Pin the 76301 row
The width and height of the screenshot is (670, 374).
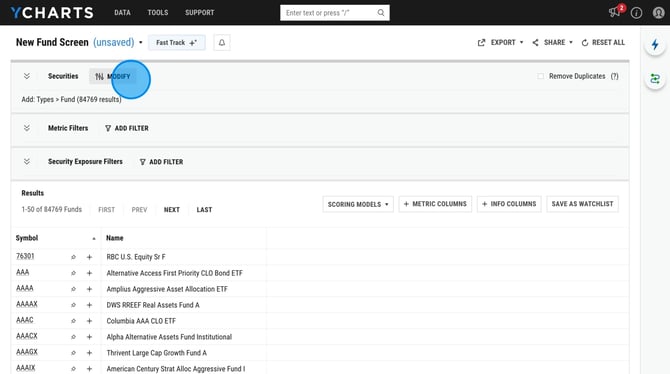click(x=73, y=257)
